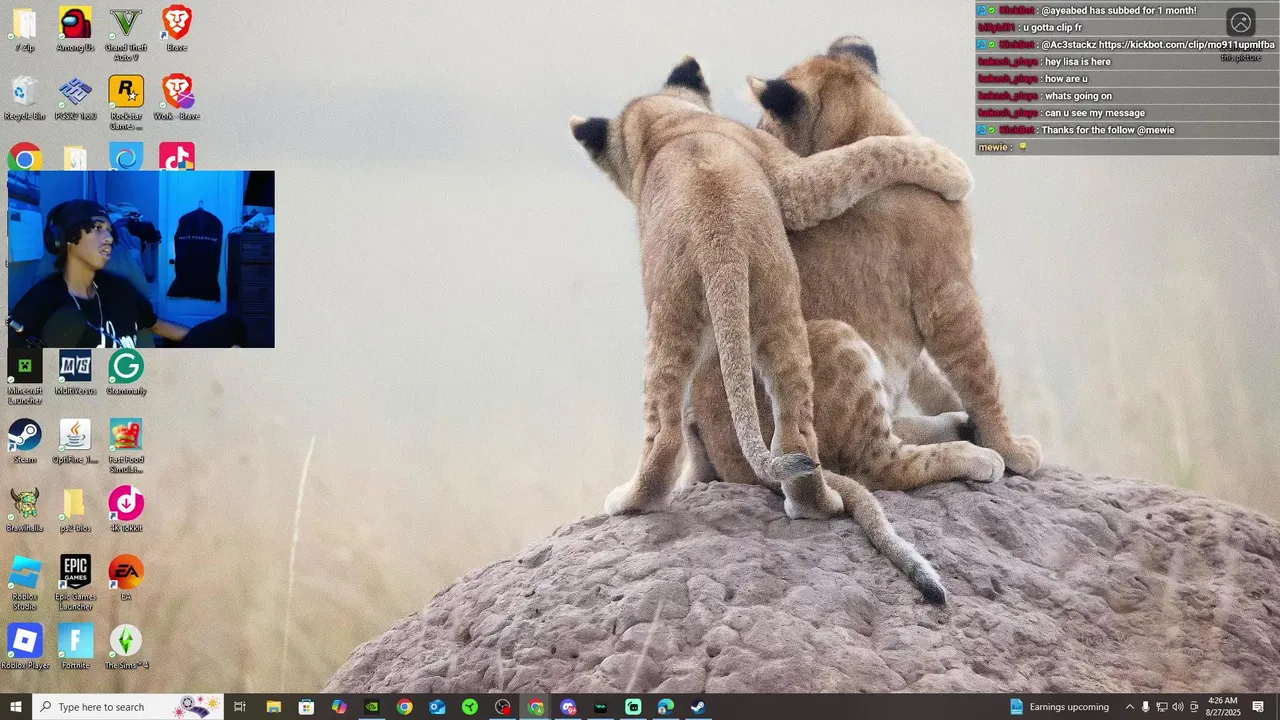The image size is (1280, 720).
Task: Launch the MultiVersus desktop icon
Action: click(x=75, y=374)
